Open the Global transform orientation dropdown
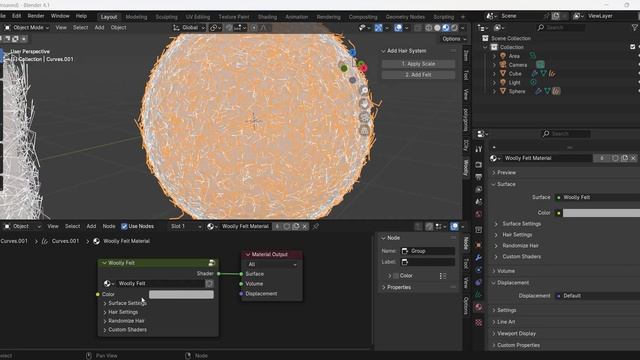This screenshot has height=360, width=640. (x=189, y=28)
